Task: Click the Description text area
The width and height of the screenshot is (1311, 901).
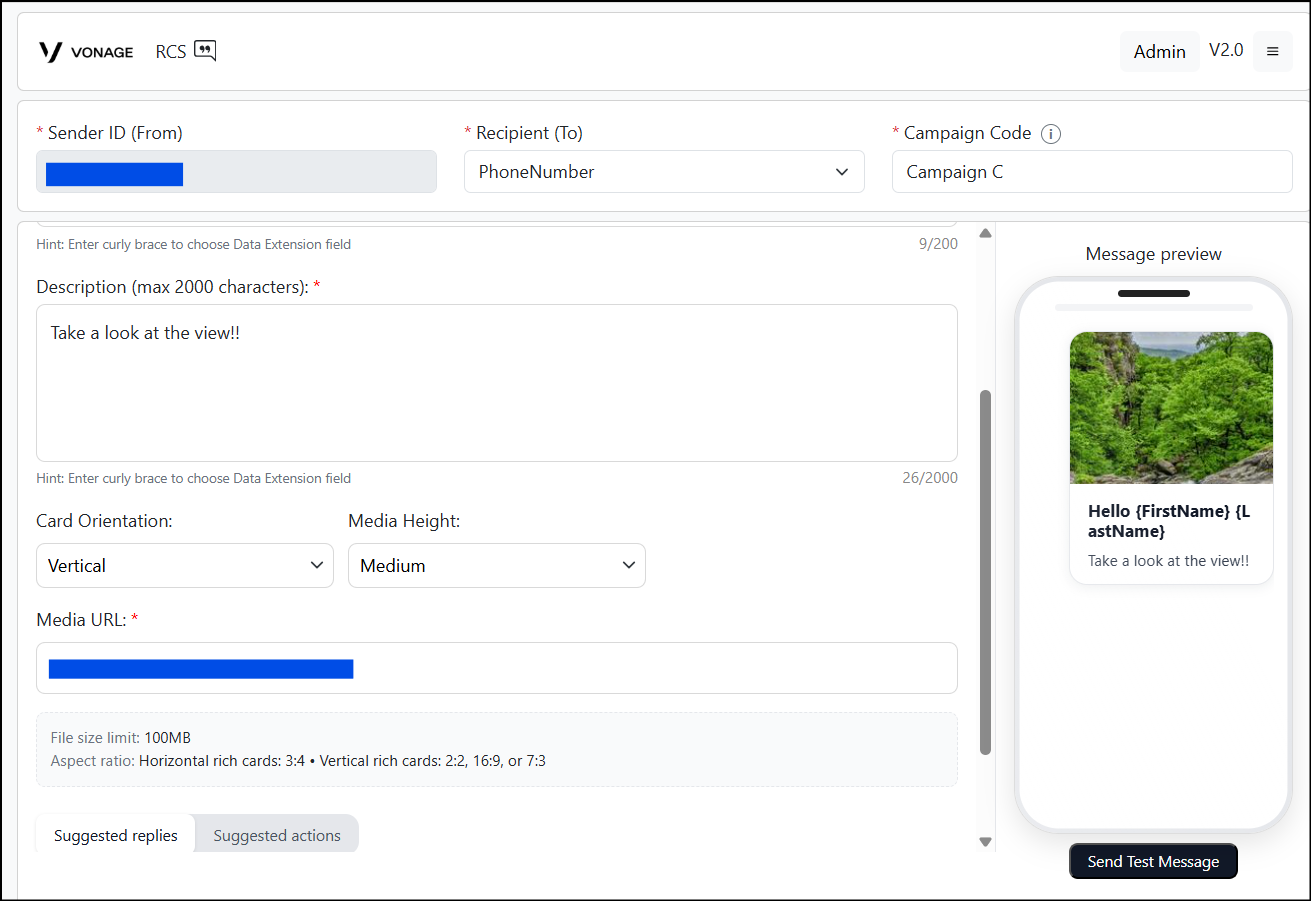Action: (497, 383)
